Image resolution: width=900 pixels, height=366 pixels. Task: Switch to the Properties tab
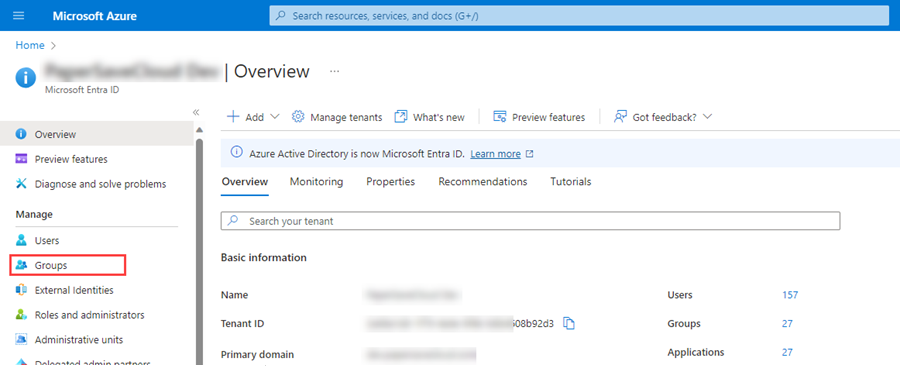point(390,182)
